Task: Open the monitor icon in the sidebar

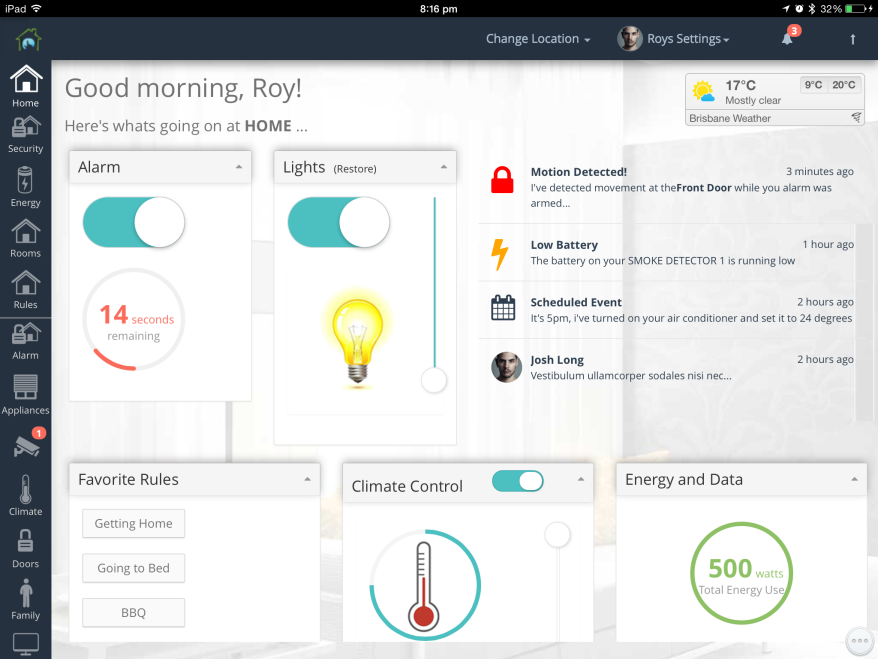Action: (26, 644)
